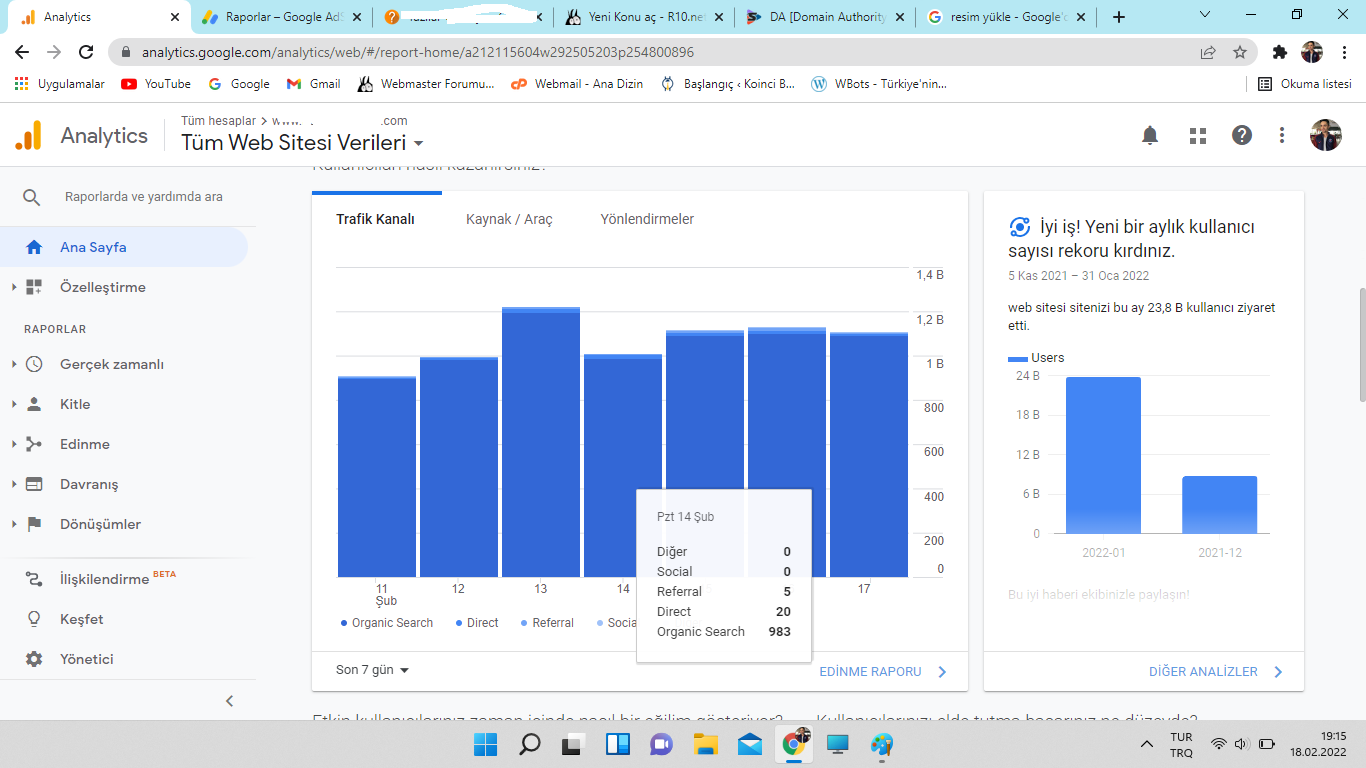This screenshot has height=768, width=1366.
Task: Collapse the left navigation sidebar
Action: 229,701
